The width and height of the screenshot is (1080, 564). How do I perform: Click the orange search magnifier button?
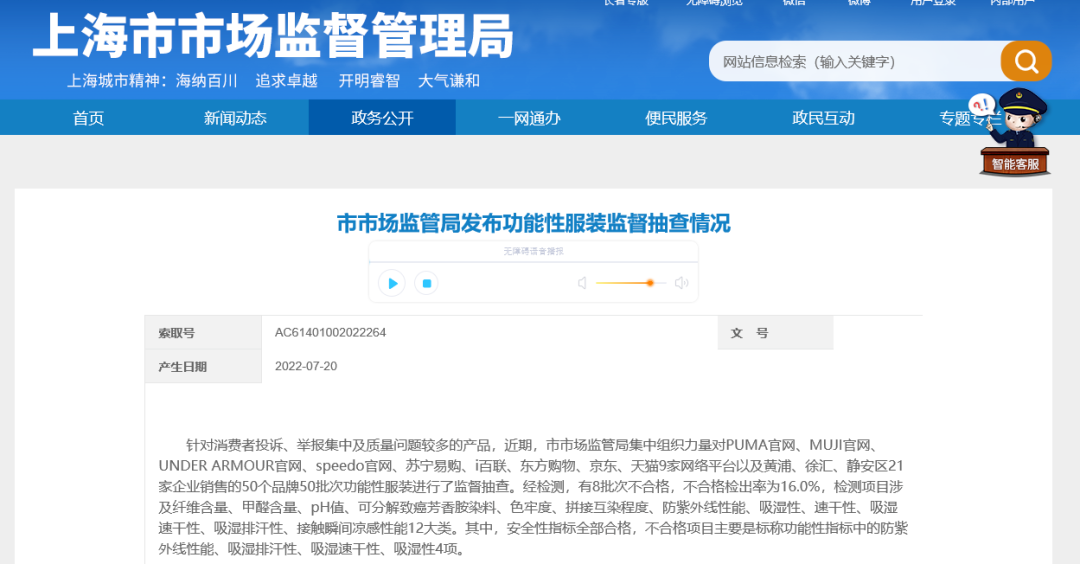point(1025,62)
